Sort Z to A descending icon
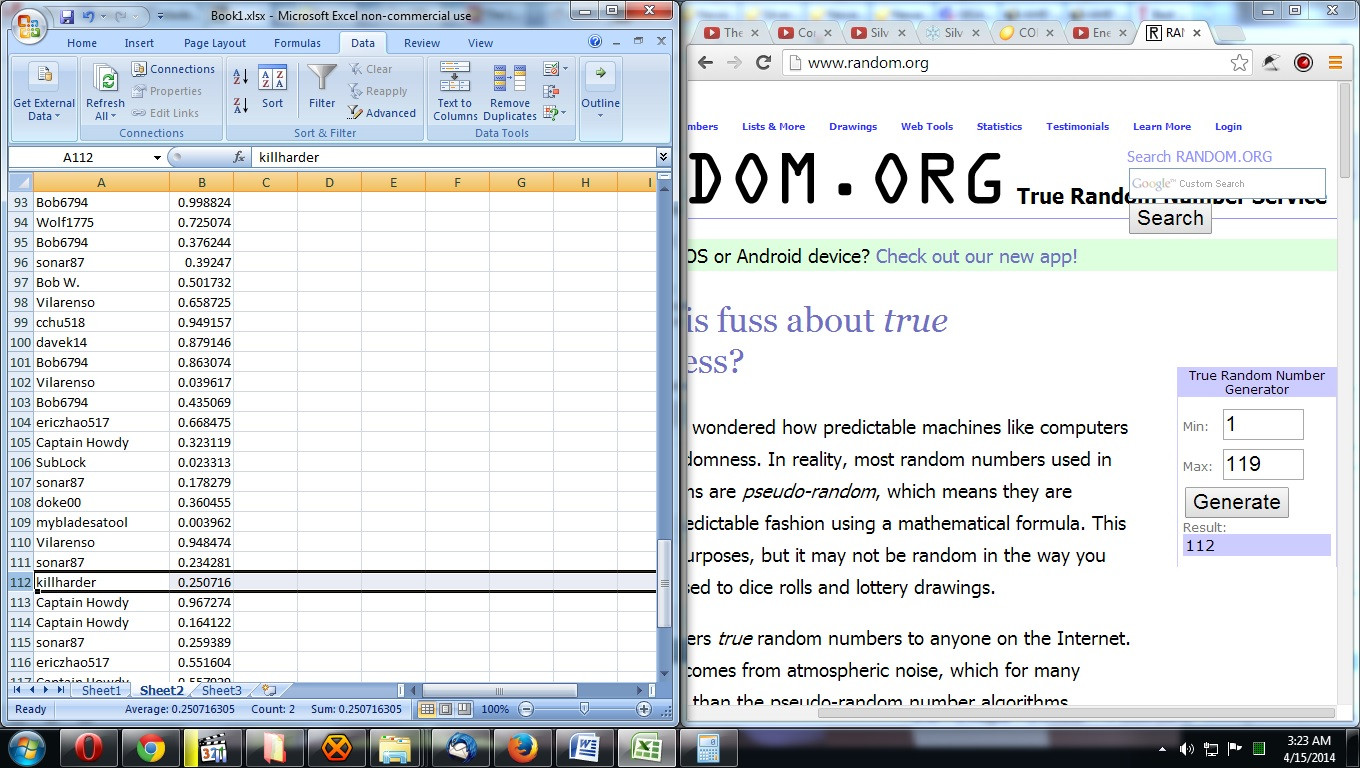The width and height of the screenshot is (1360, 768). [x=241, y=105]
